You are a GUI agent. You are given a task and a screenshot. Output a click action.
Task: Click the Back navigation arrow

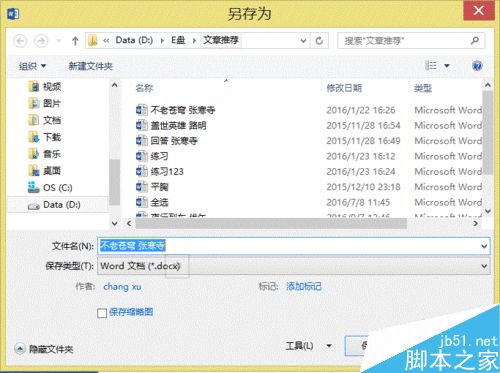(20, 41)
